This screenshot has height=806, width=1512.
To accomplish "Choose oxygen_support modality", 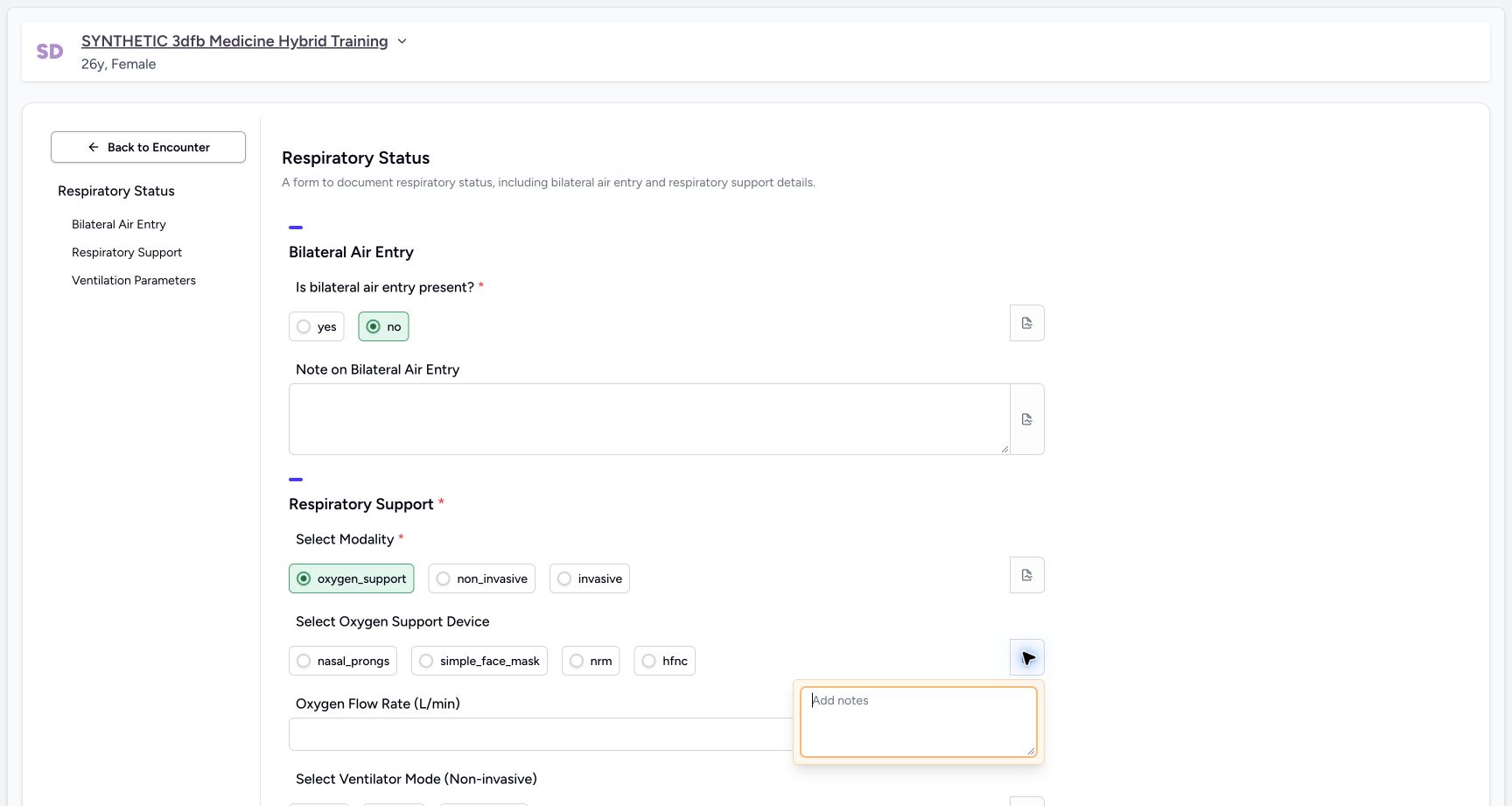I will pos(352,578).
